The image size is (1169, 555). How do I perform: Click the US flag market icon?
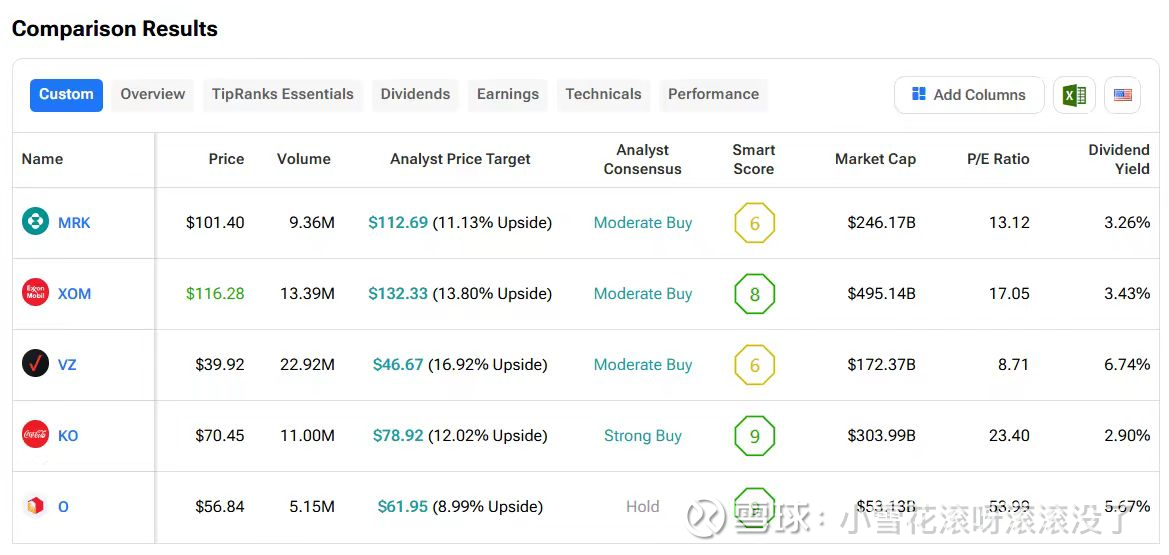[1123, 95]
